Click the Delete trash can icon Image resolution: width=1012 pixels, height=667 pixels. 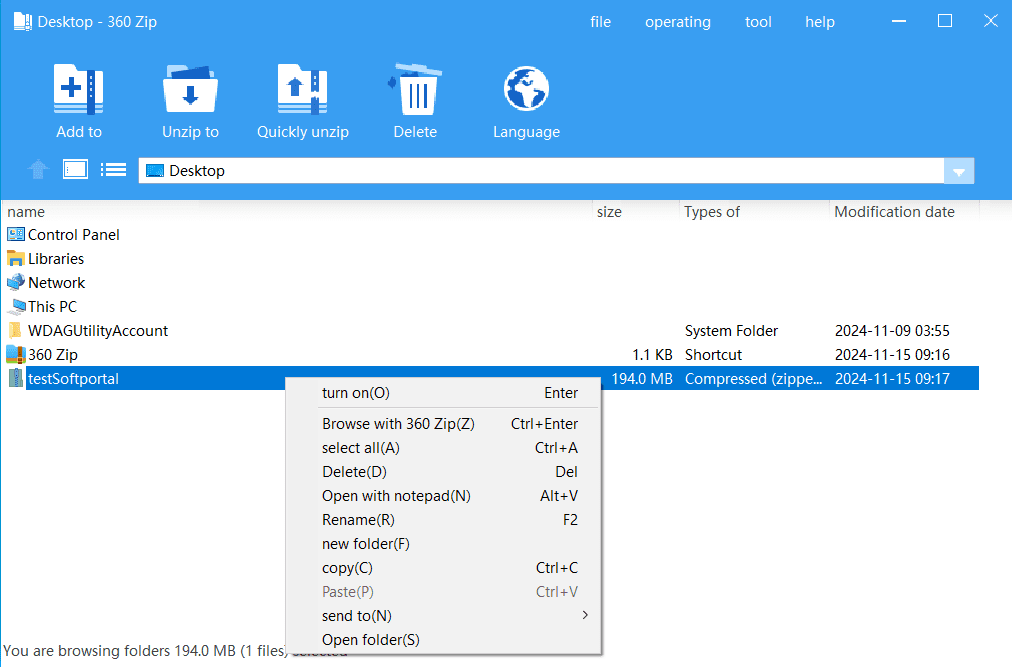pyautogui.click(x=414, y=92)
